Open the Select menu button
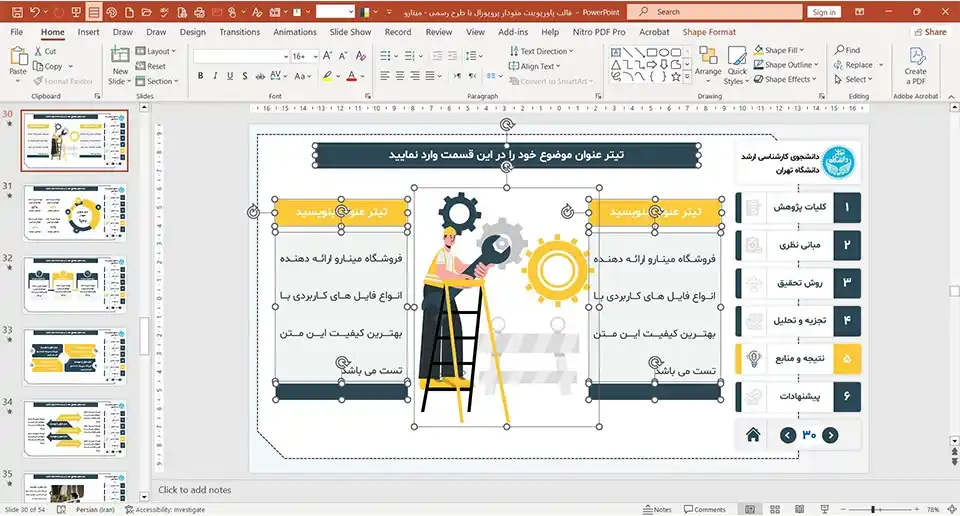Screen dimensions: 960x516 coord(852,80)
